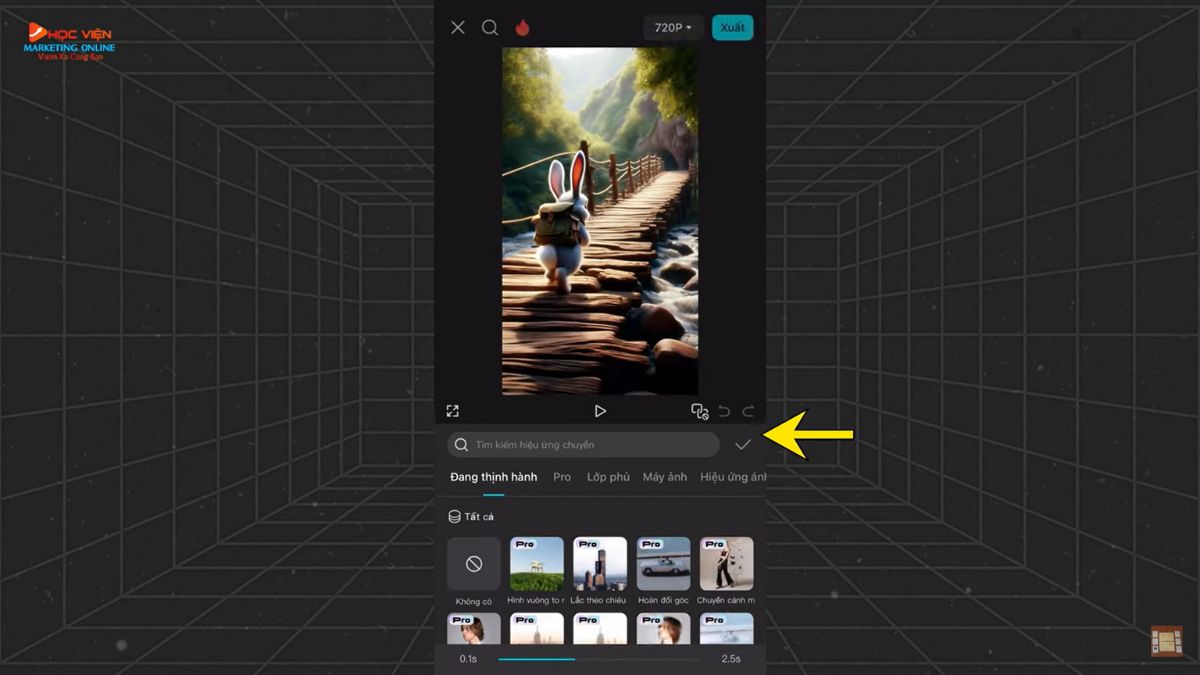The width and height of the screenshot is (1200, 675).
Task: Open the Pro tab
Action: 562,477
